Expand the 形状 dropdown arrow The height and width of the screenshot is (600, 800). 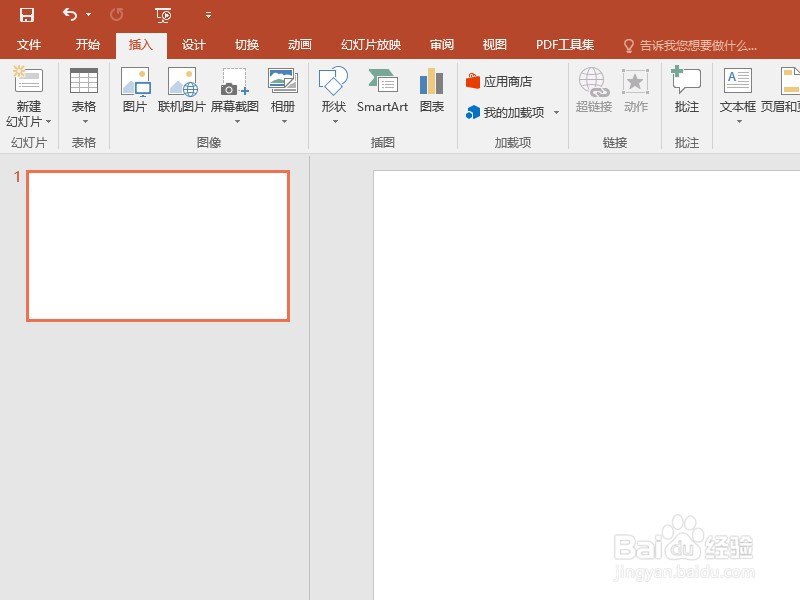pyautogui.click(x=335, y=122)
